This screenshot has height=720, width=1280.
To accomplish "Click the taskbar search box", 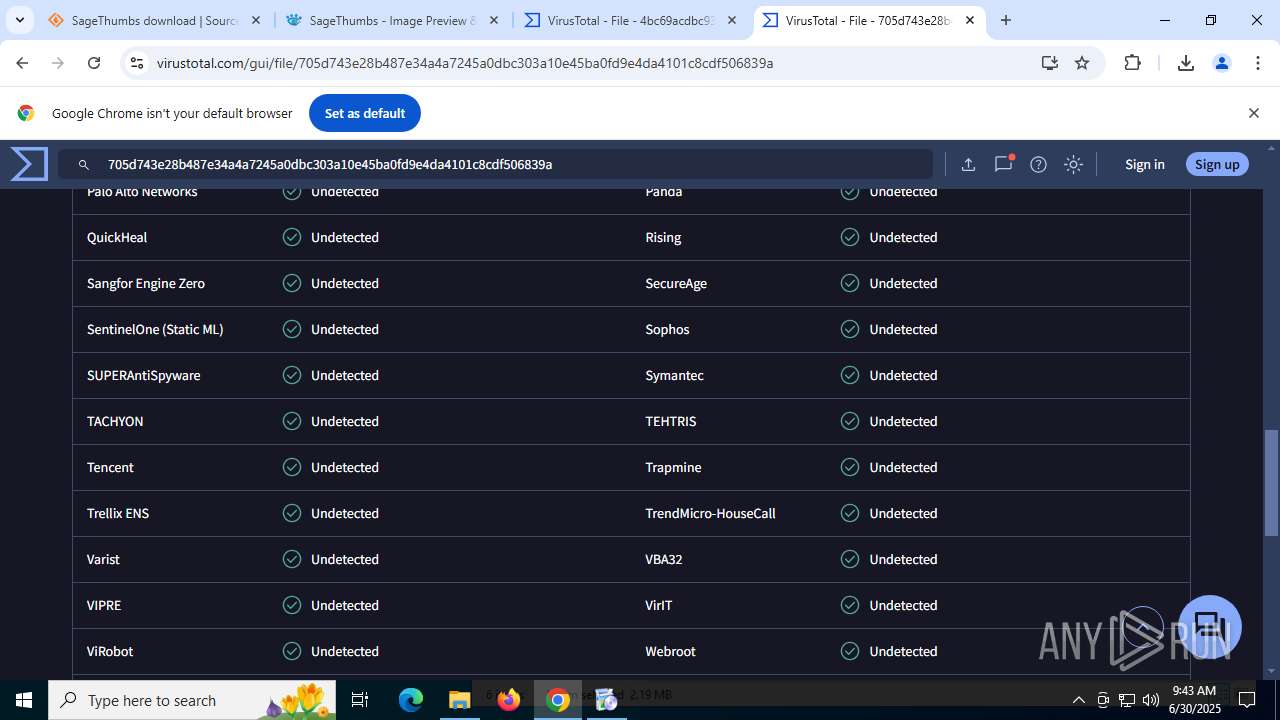I will click(193, 700).
